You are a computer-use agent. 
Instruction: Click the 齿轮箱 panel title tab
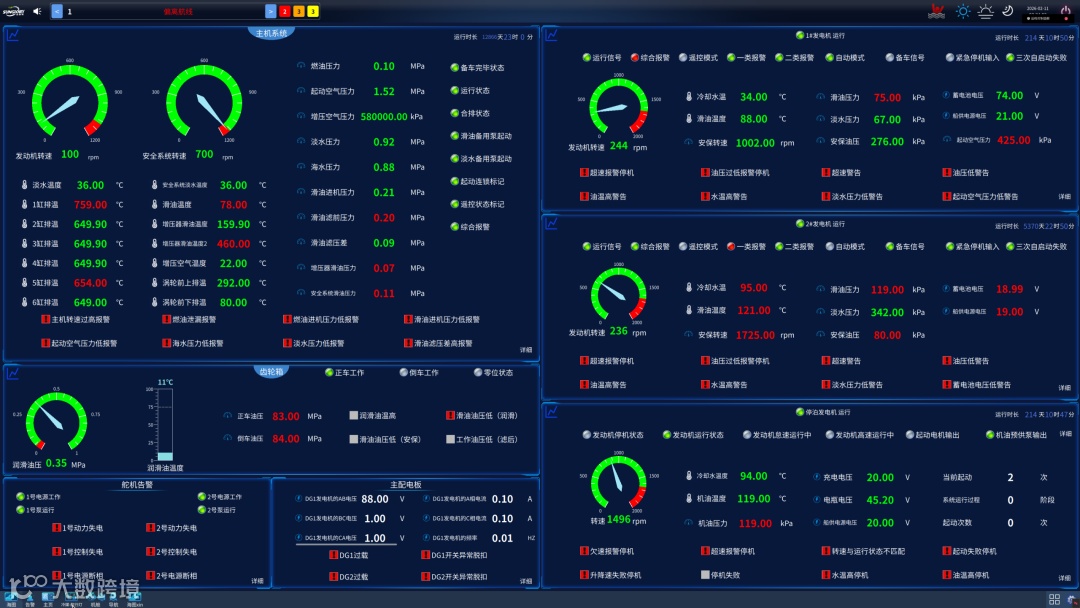(271, 372)
